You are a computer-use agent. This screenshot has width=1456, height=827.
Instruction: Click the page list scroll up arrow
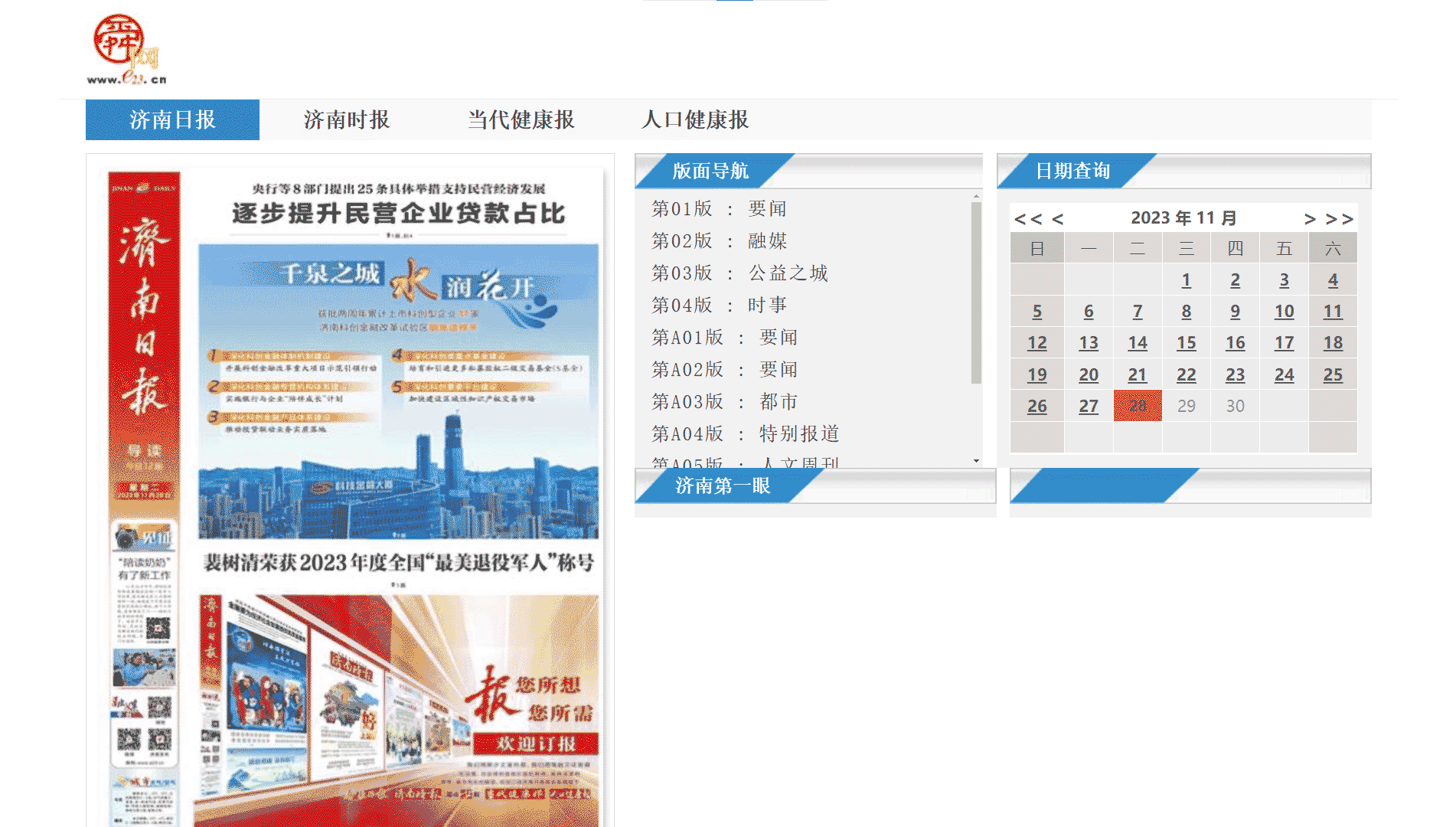(x=976, y=196)
